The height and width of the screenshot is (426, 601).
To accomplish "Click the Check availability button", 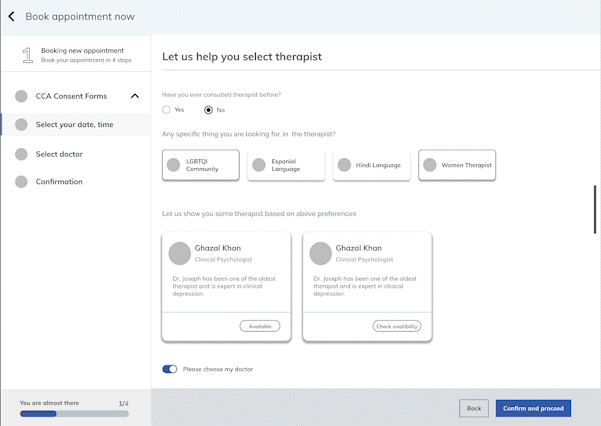I will 397,326.
